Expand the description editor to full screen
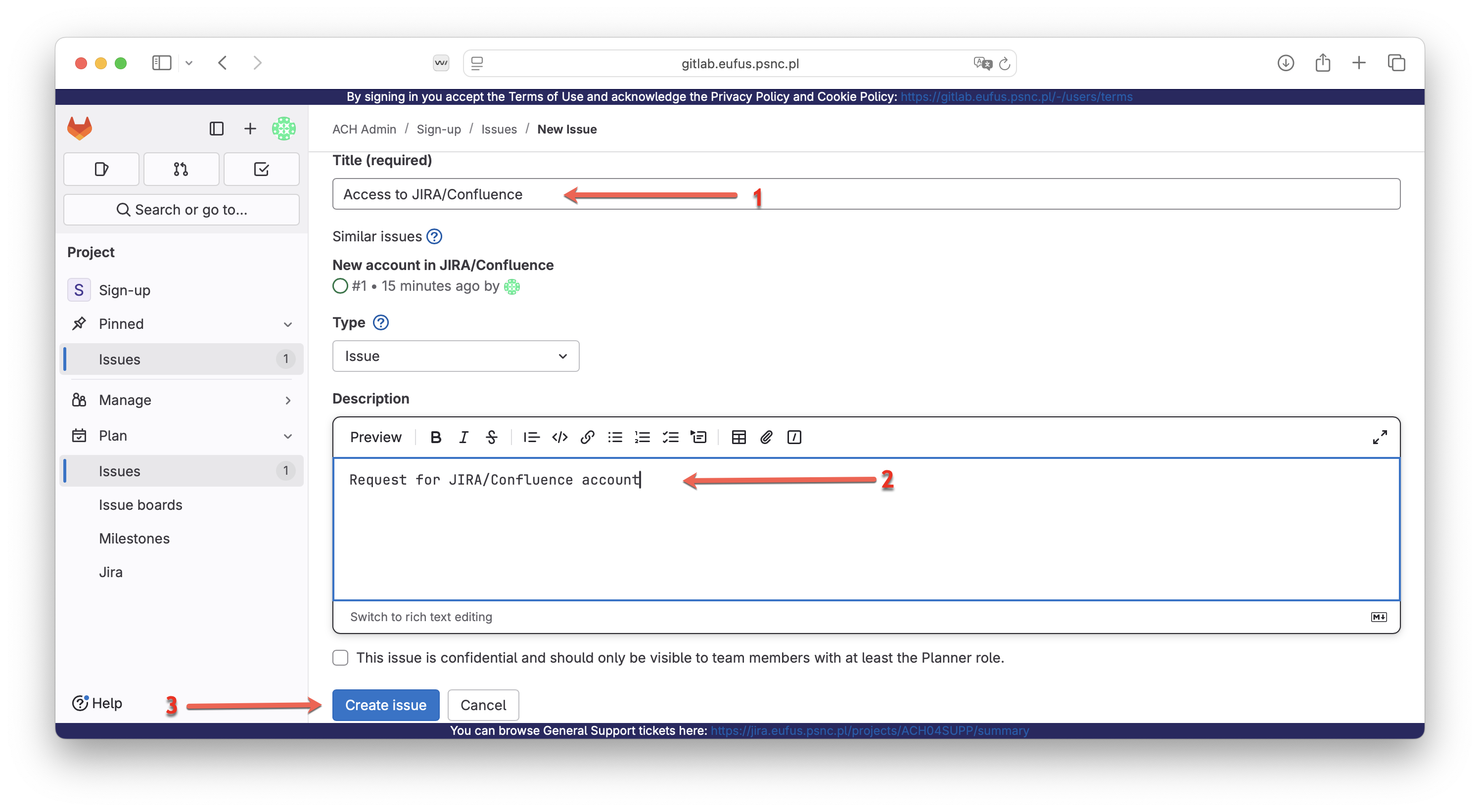This screenshot has width=1480, height=812. (x=1380, y=438)
